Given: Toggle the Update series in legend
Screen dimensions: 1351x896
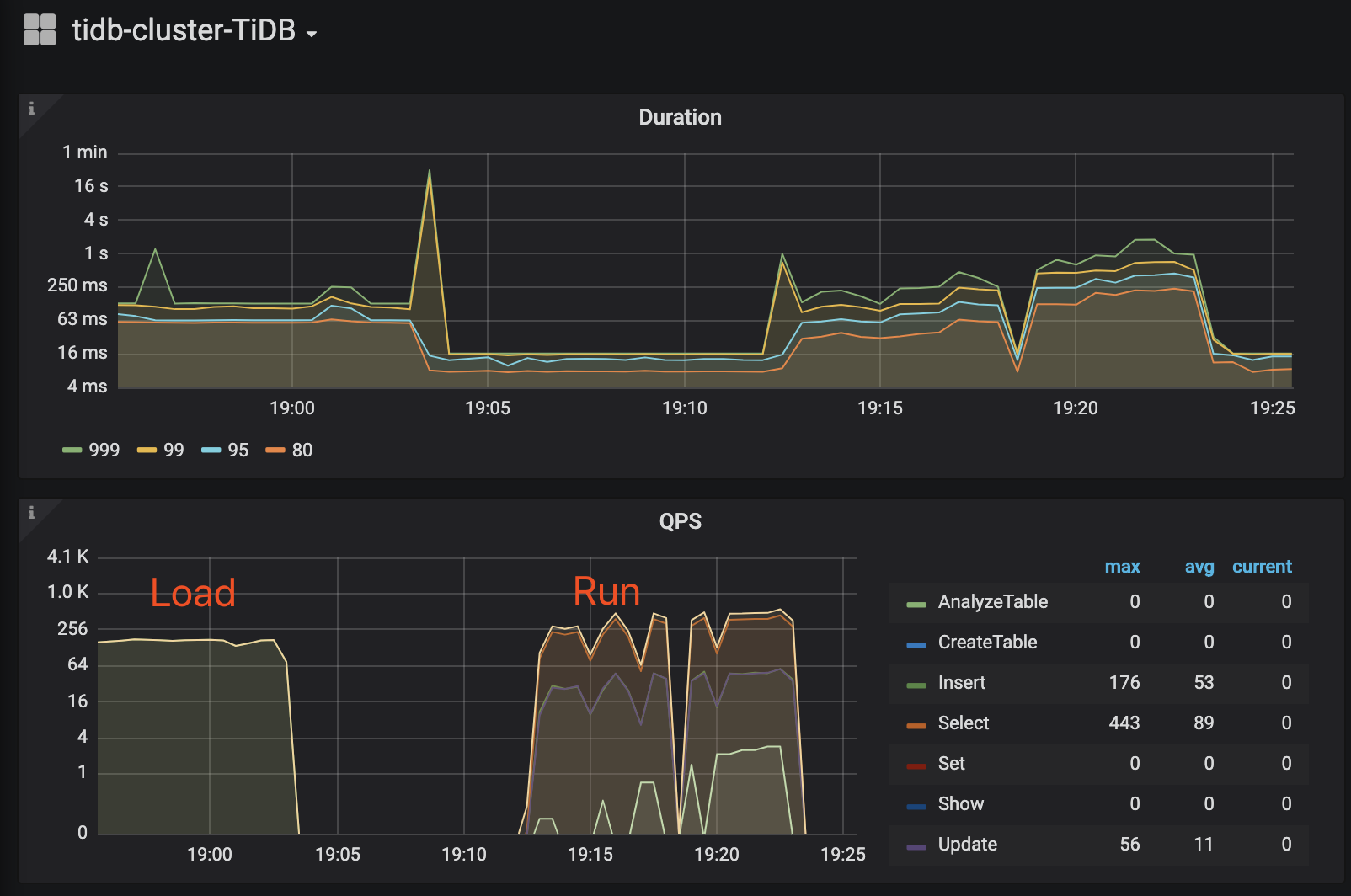Looking at the screenshot, I should [968, 844].
